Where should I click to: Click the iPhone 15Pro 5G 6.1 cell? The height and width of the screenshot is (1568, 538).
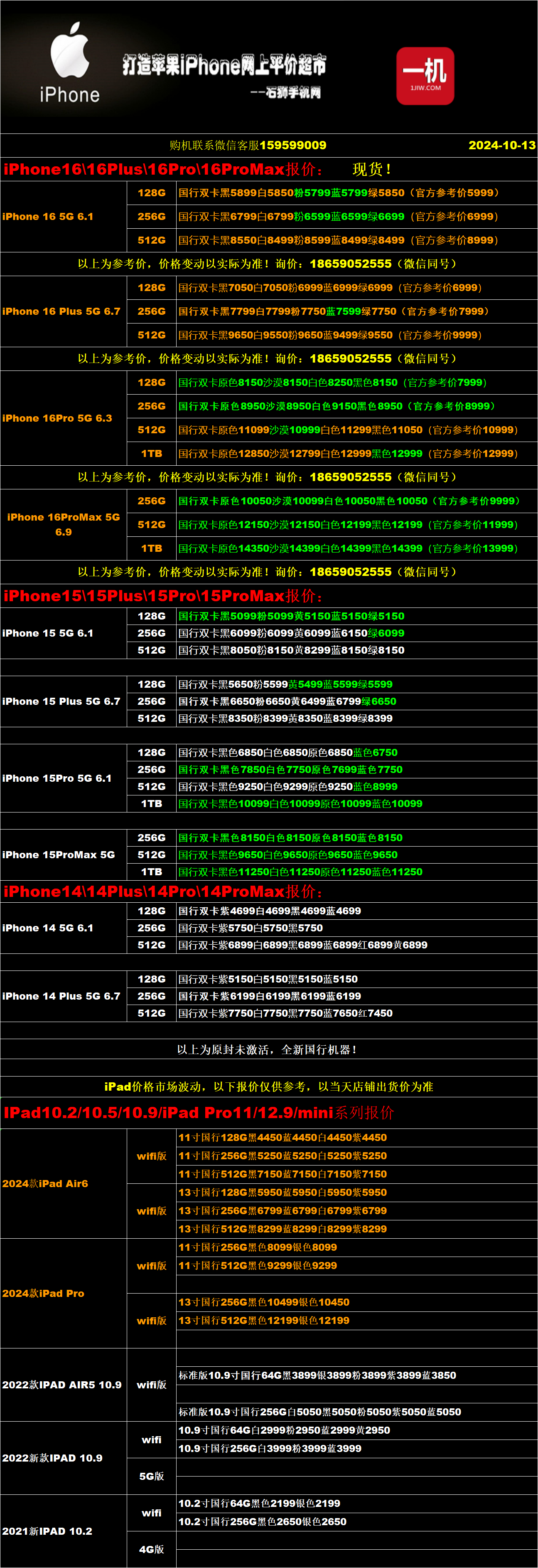(63, 778)
